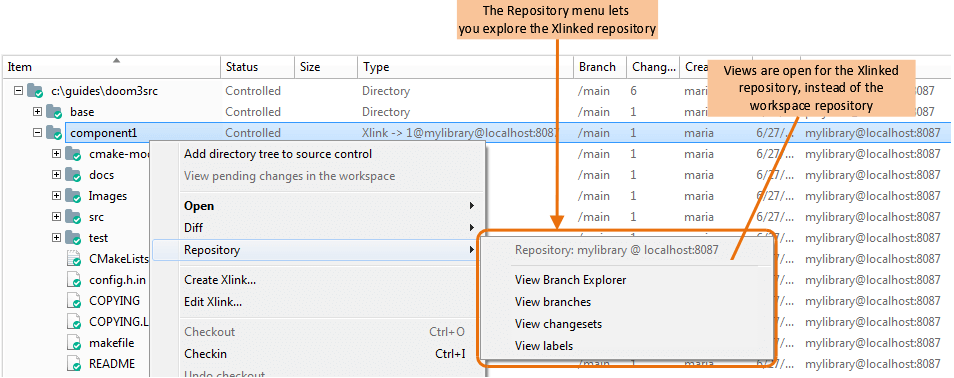This screenshot has width=954, height=378.
Task: Choose Checkin from the context menu
Action: [x=319, y=354]
